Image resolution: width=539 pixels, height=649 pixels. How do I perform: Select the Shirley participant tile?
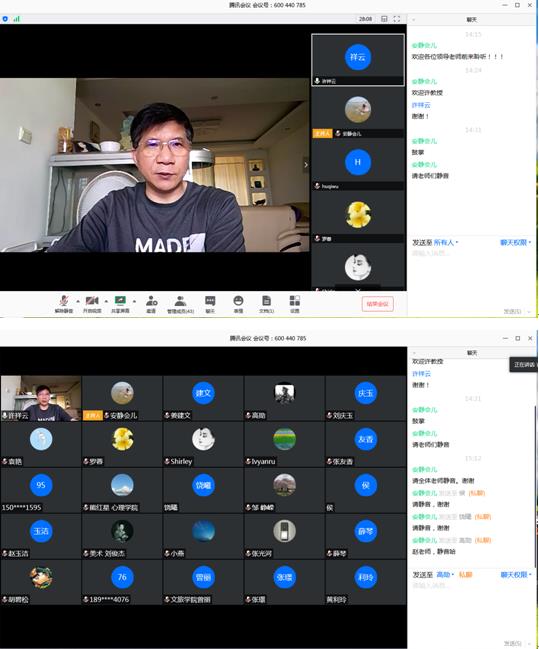tap(203, 444)
